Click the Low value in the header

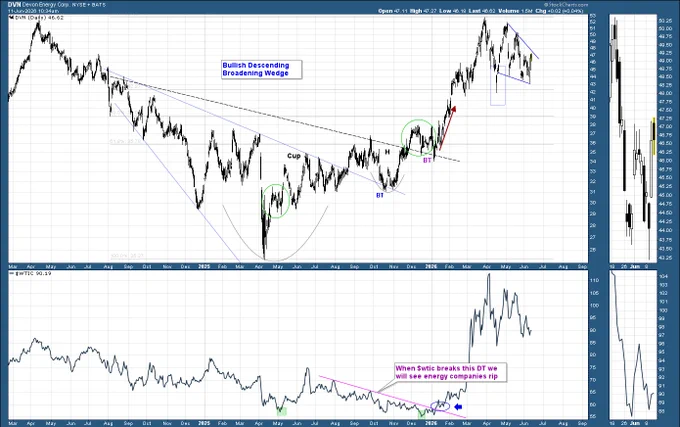453,11
